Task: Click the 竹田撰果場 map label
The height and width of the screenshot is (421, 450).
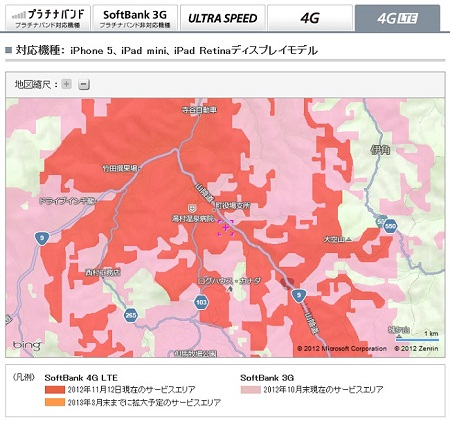Action: (120, 169)
